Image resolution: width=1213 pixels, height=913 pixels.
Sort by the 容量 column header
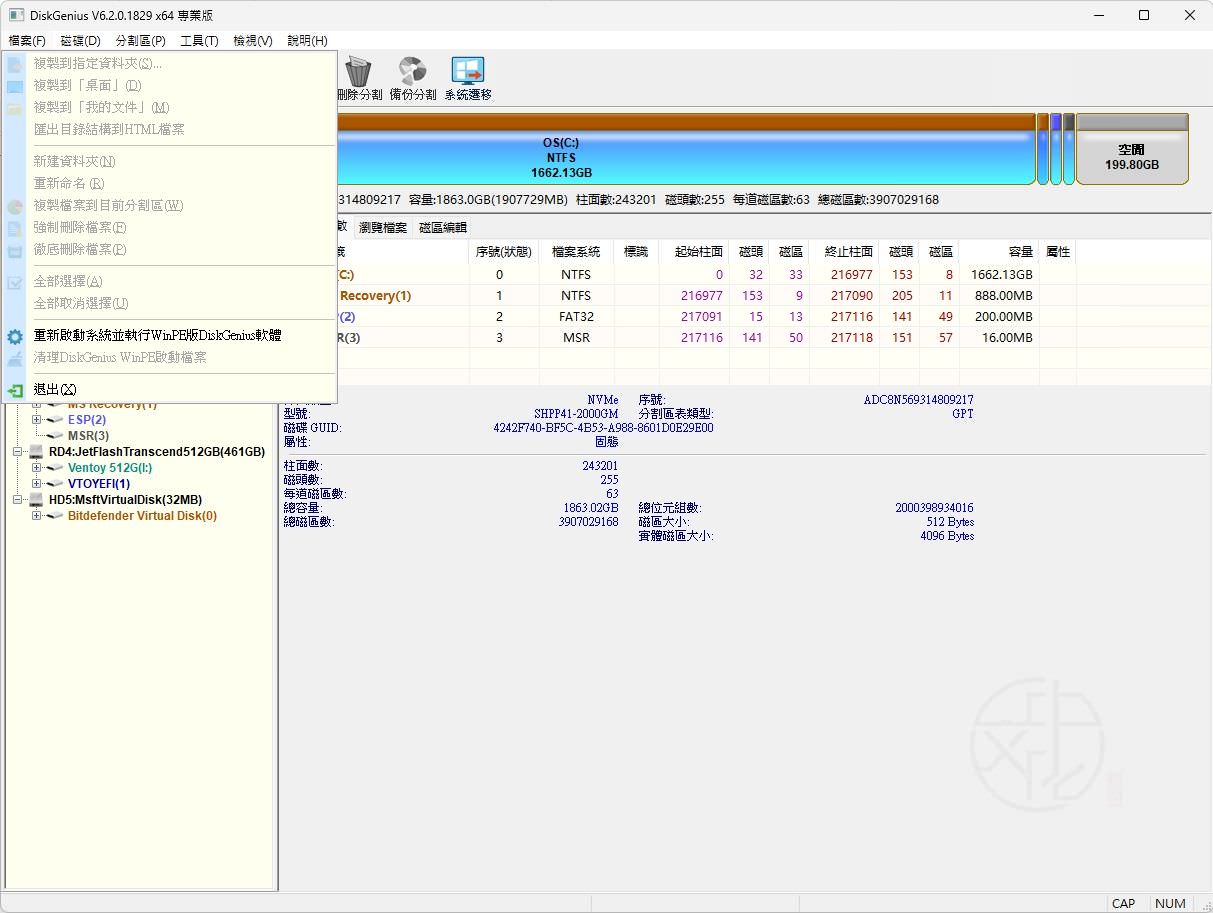(x=999, y=252)
